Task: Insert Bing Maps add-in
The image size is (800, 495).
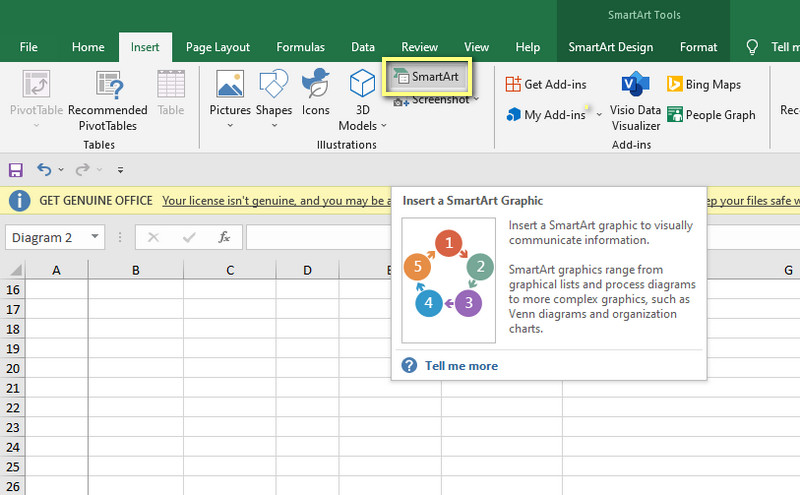Action: click(704, 84)
